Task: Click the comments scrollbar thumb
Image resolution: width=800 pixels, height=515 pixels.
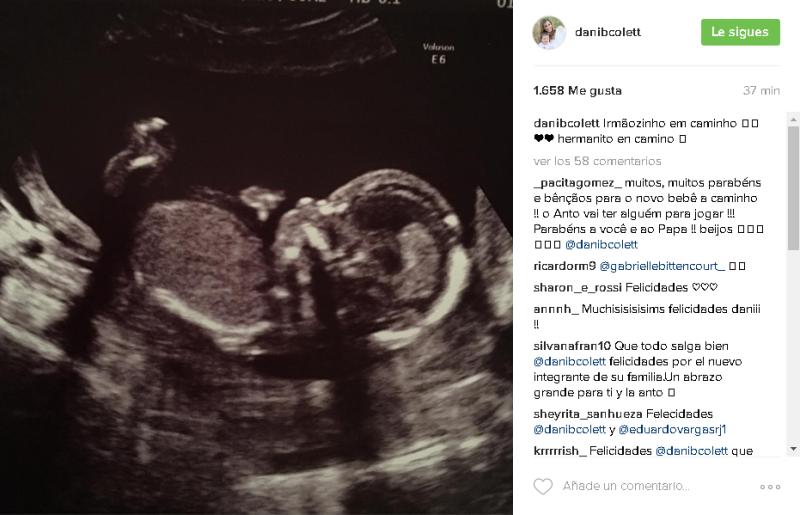Action: [x=793, y=188]
